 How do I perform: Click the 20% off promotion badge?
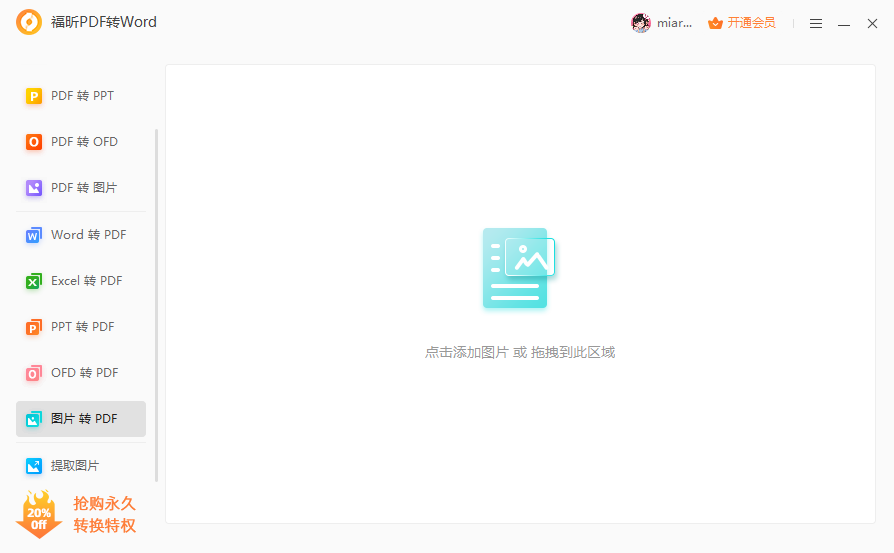pos(39,514)
